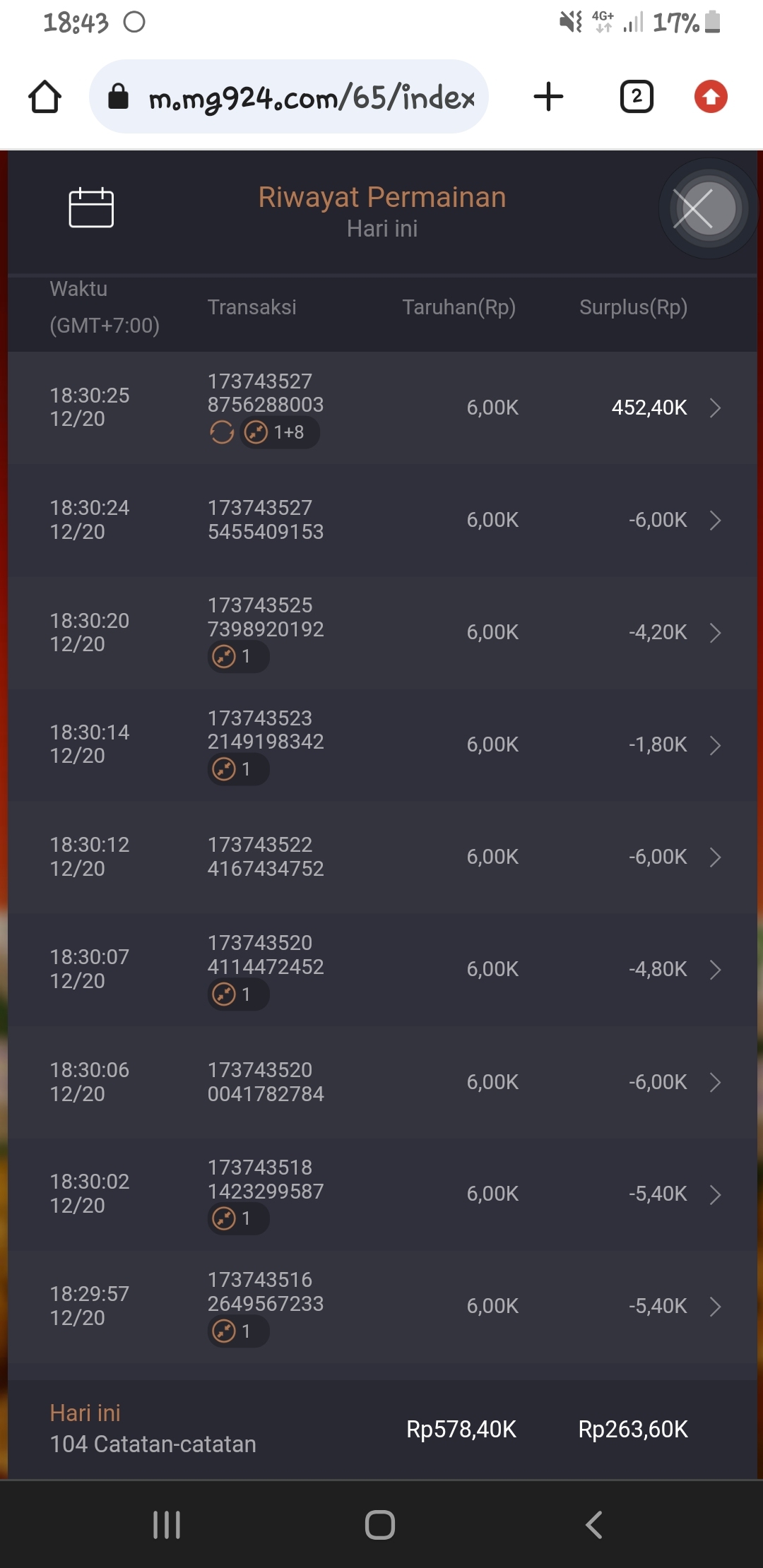Expand the 18:30:24 transaction row chevron
Image resolution: width=763 pixels, height=1568 pixels.
(715, 521)
